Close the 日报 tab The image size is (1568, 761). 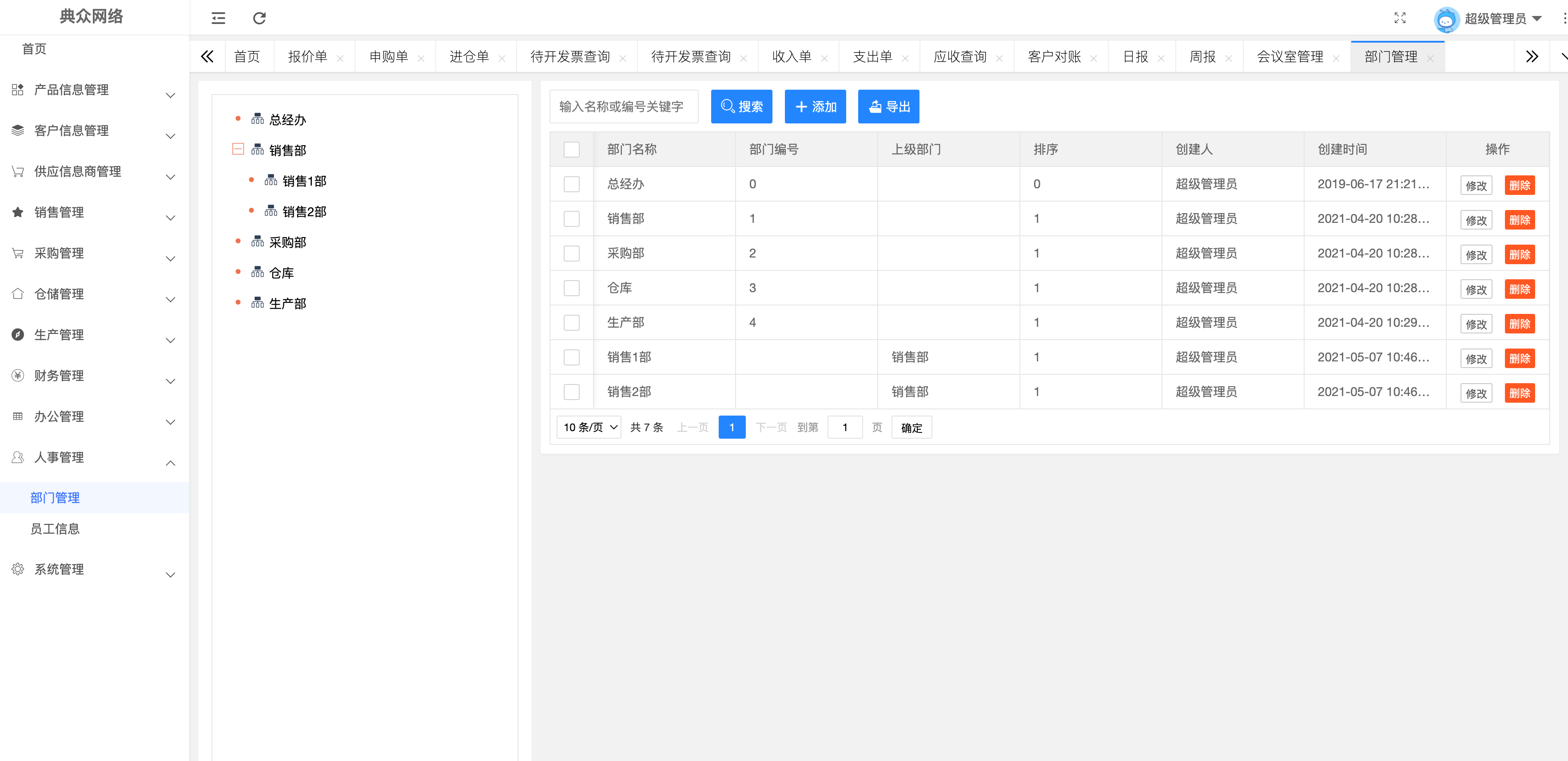[1162, 59]
